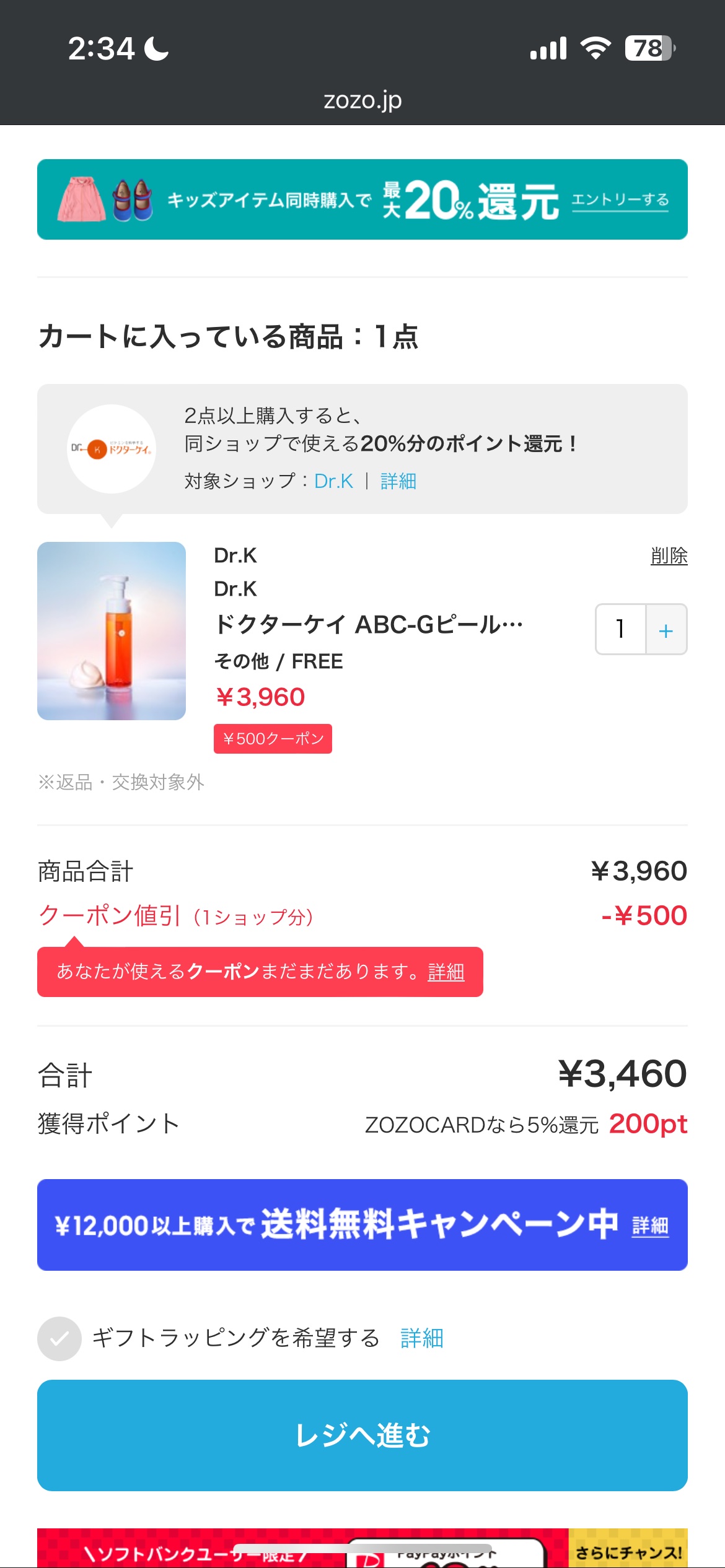Tap the moon focus mode icon
725x1568 pixels.
pyautogui.click(x=156, y=48)
